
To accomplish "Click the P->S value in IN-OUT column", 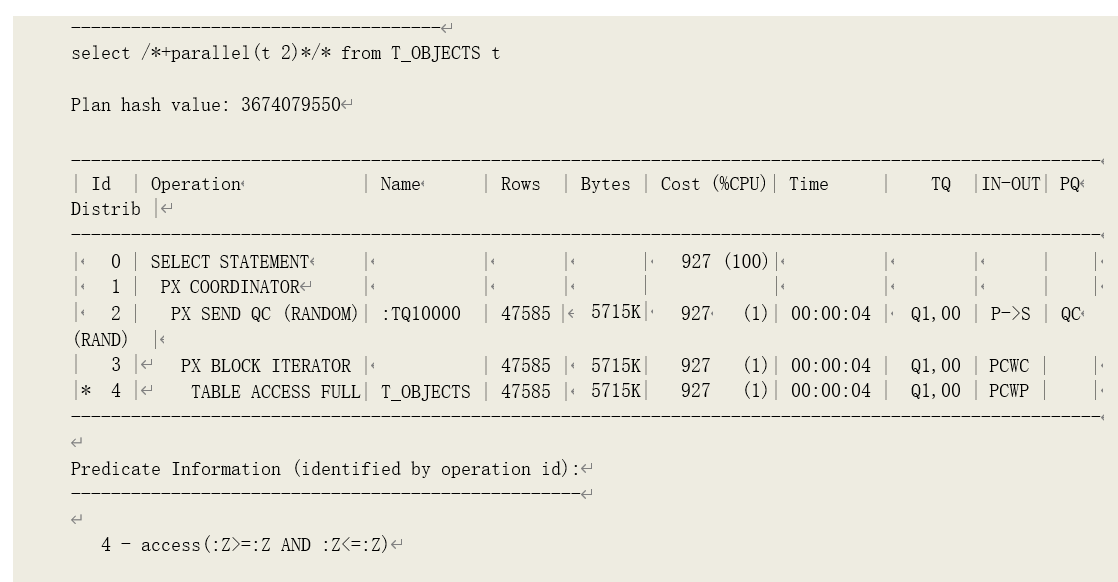I will point(1009,314).
